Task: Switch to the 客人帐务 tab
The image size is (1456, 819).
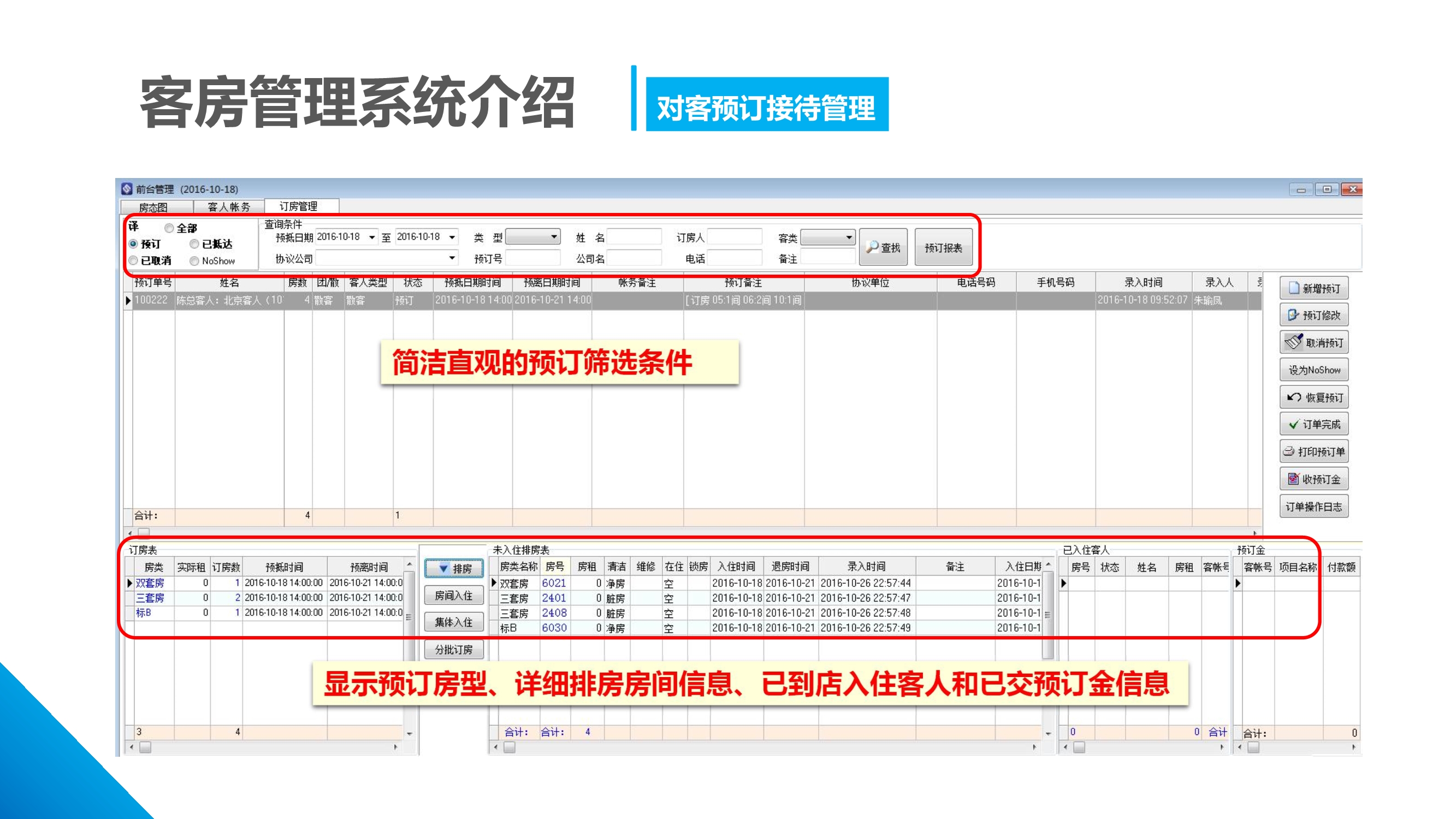Action: pos(228,207)
